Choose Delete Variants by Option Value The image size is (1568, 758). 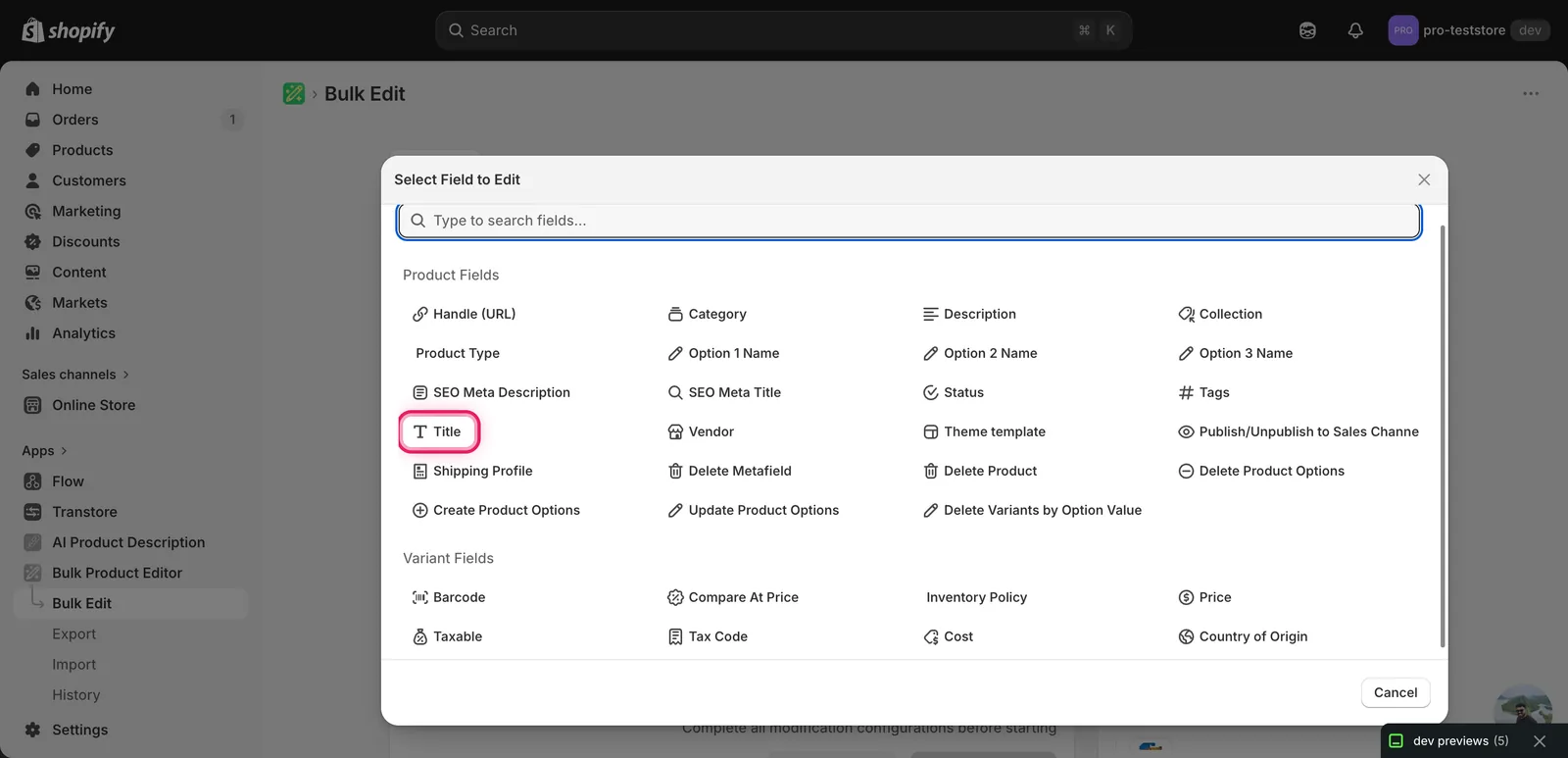pos(1032,510)
